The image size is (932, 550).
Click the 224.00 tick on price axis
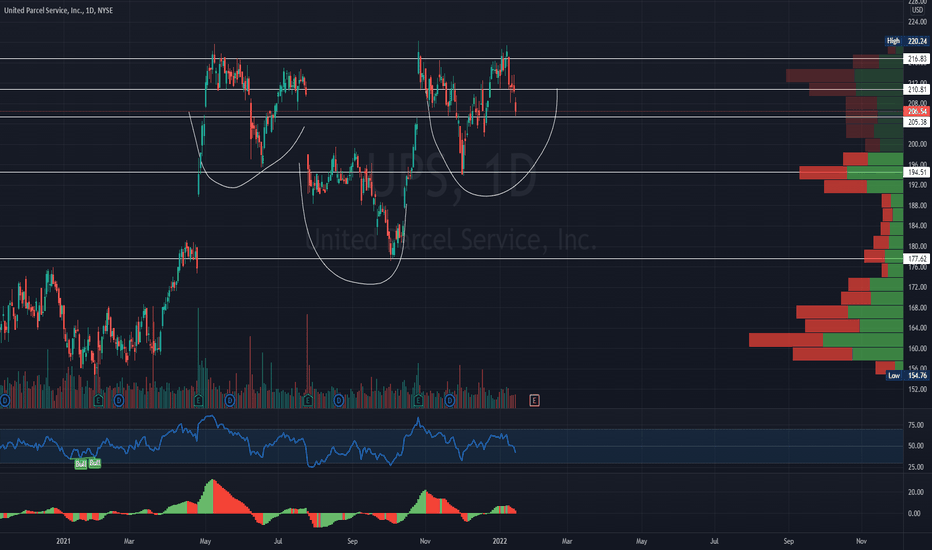coord(917,21)
